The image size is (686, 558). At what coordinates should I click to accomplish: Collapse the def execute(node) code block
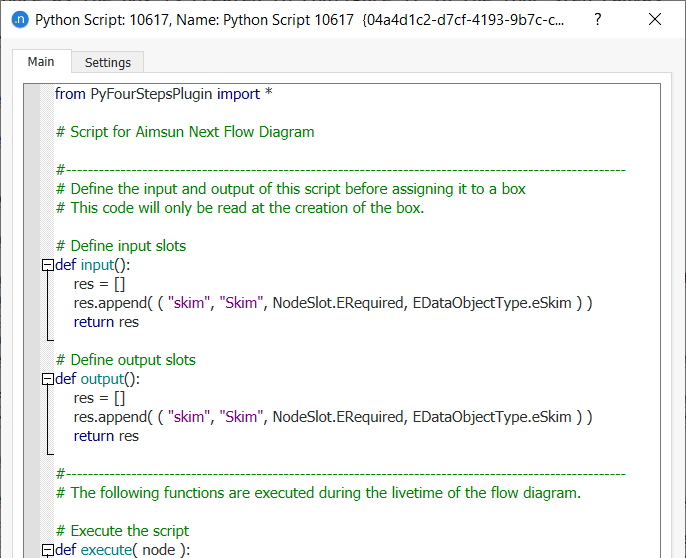click(x=47, y=550)
